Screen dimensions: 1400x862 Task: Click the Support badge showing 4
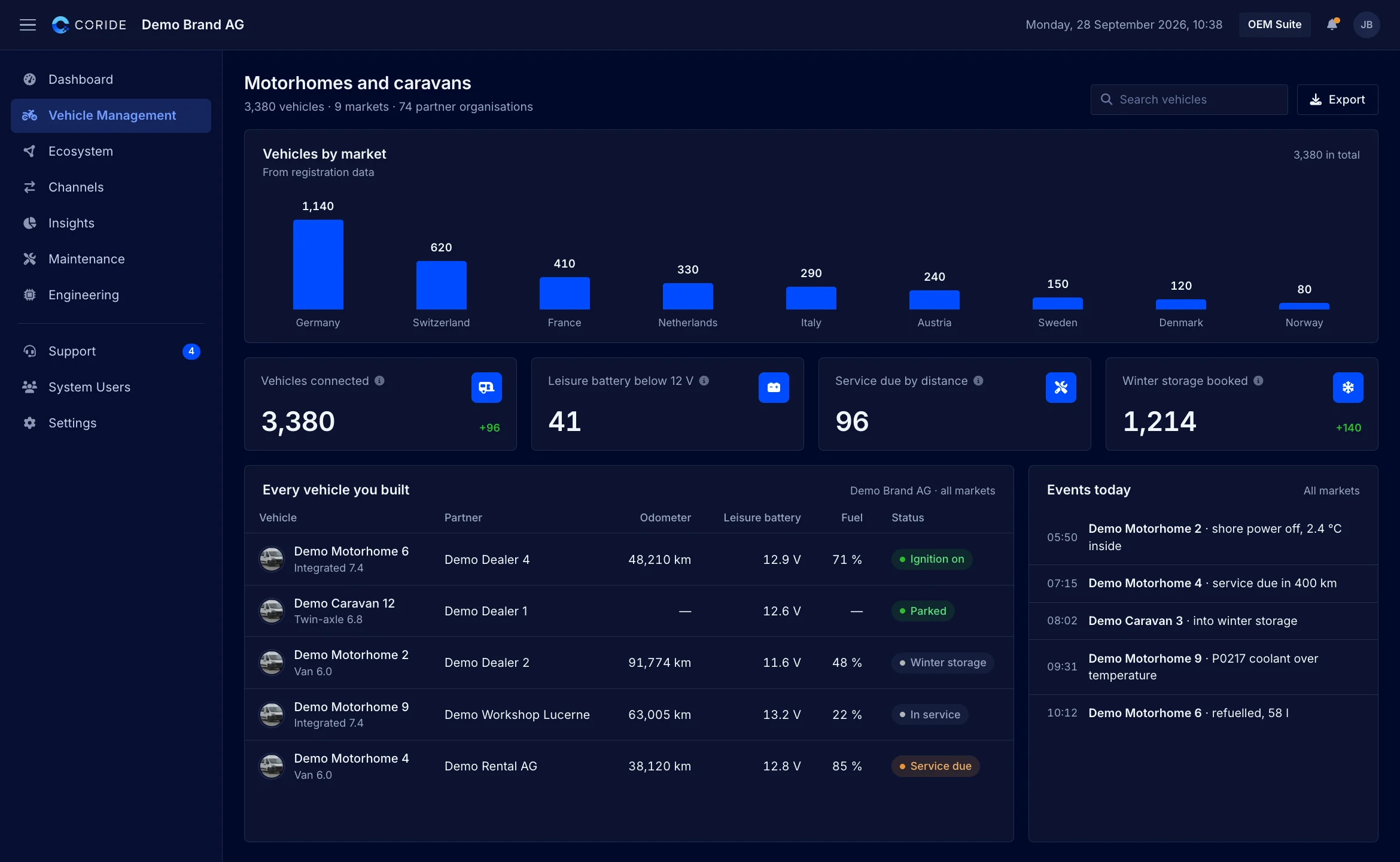(191, 351)
